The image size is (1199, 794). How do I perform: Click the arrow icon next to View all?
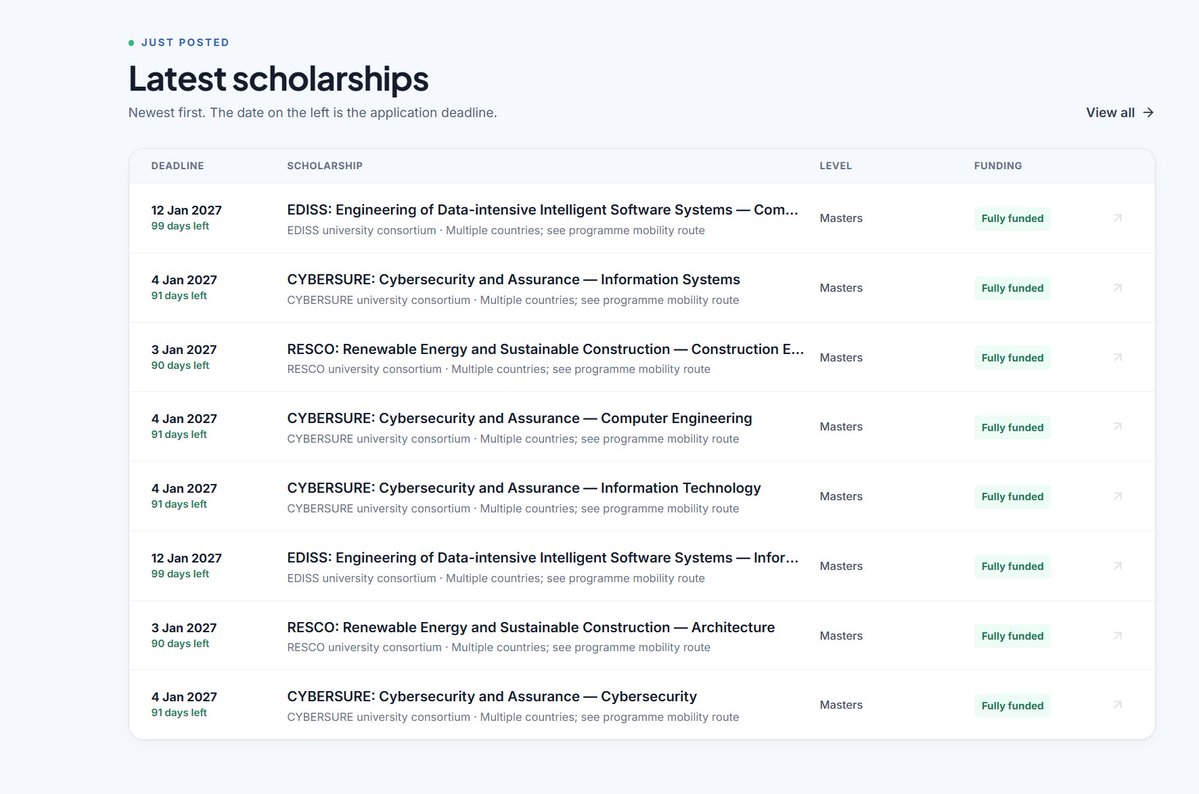coord(1148,112)
